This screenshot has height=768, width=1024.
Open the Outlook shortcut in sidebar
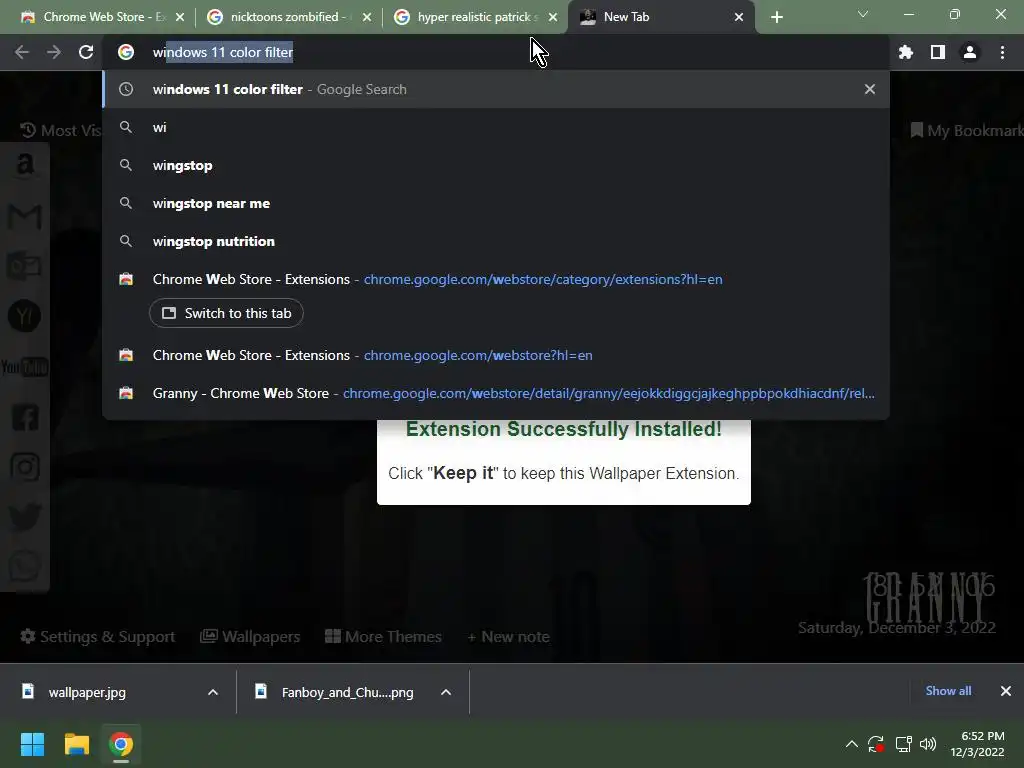(25, 266)
